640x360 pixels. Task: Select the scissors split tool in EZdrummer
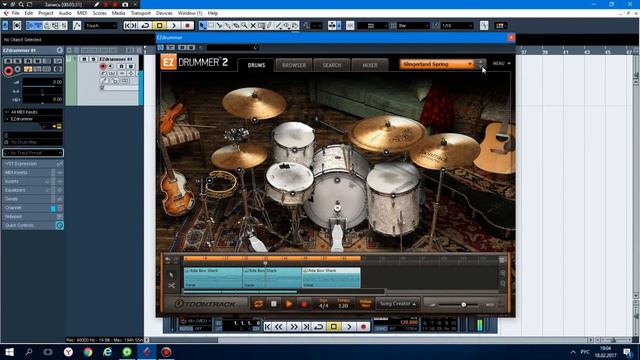coord(171,285)
